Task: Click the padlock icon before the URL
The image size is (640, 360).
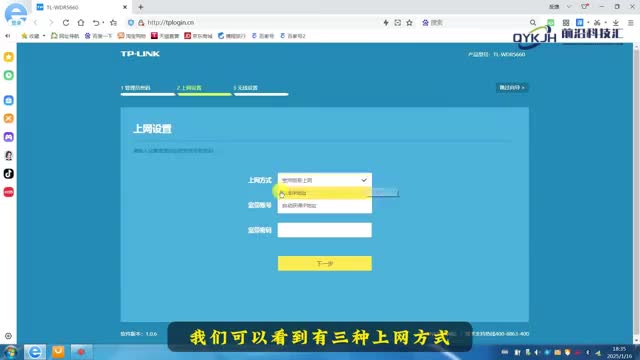Action: (x=141, y=23)
